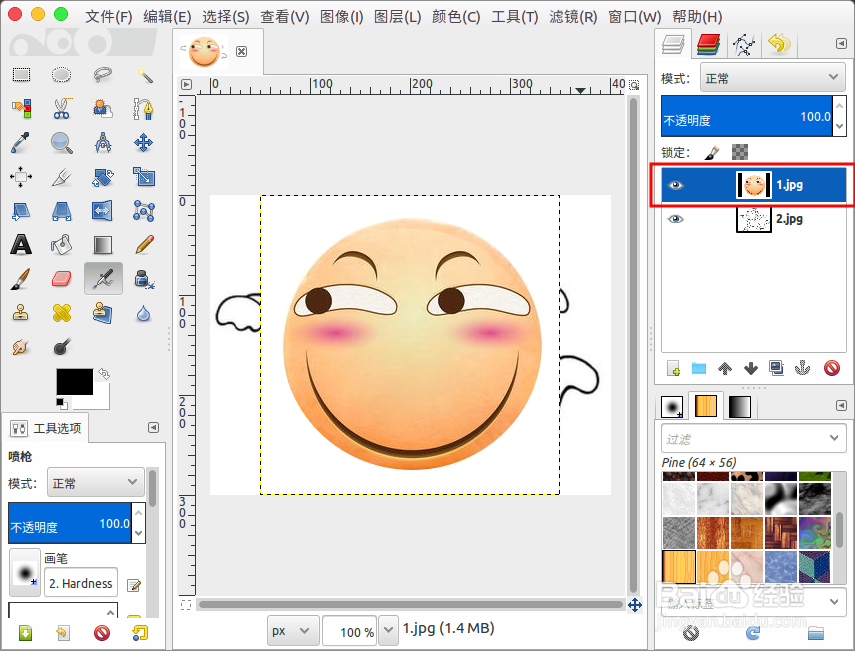
Task: Select the Color Picker eyedropper tool
Action: [x=21, y=143]
